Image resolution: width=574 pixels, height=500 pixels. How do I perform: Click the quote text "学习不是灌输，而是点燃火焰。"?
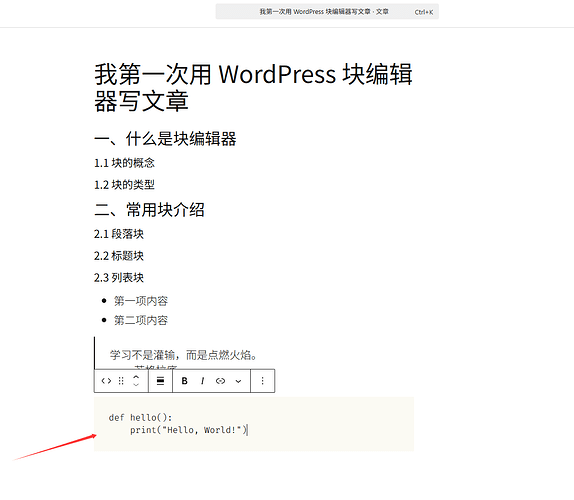(x=184, y=355)
